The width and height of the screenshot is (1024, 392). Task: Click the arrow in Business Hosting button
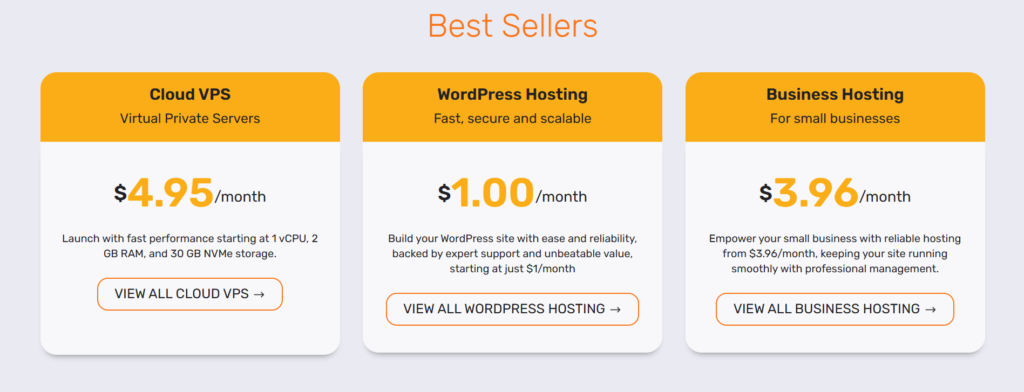tap(931, 310)
